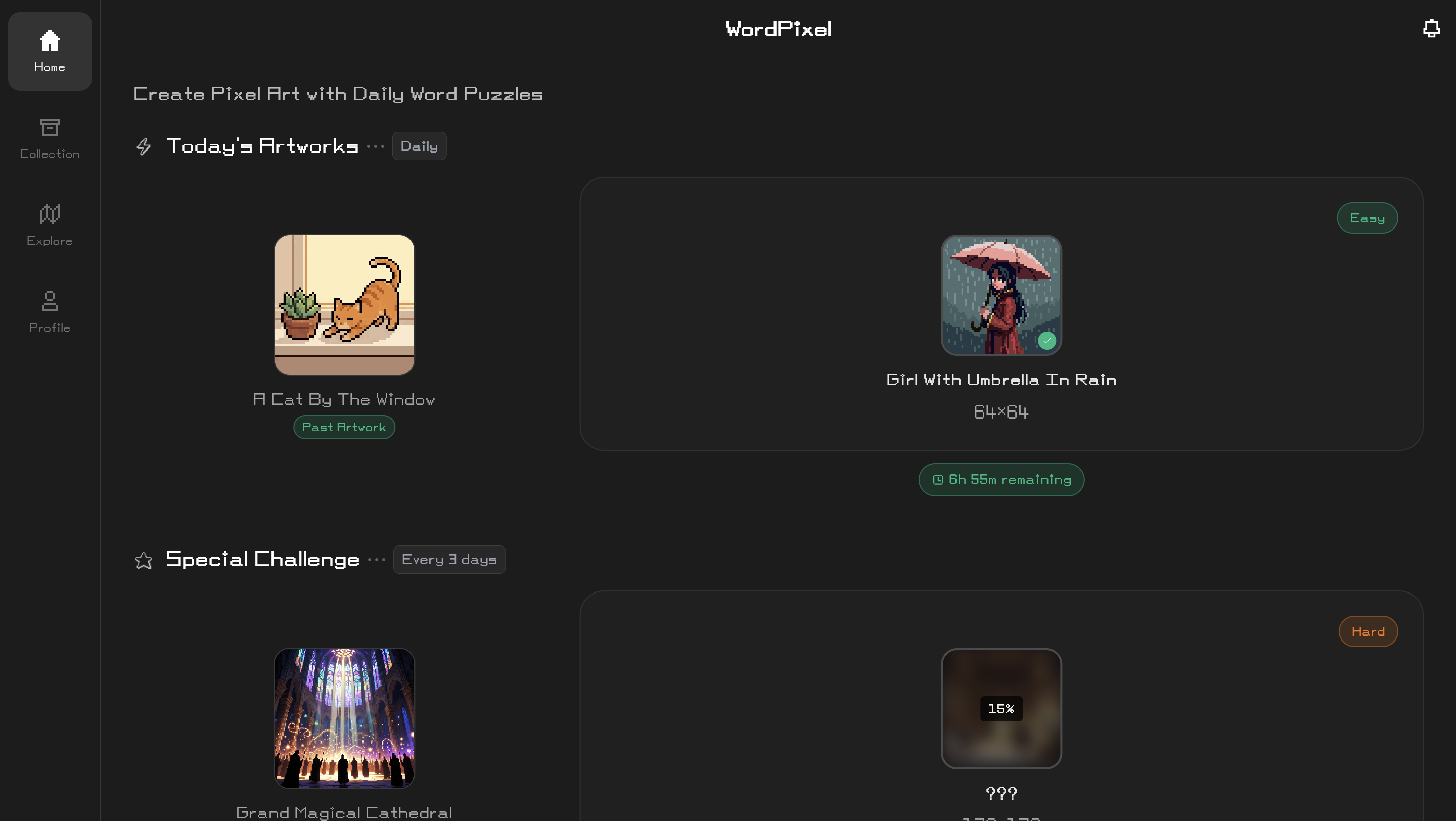Open the Every 3 days frequency selector
The height and width of the screenshot is (821, 1456).
click(449, 560)
